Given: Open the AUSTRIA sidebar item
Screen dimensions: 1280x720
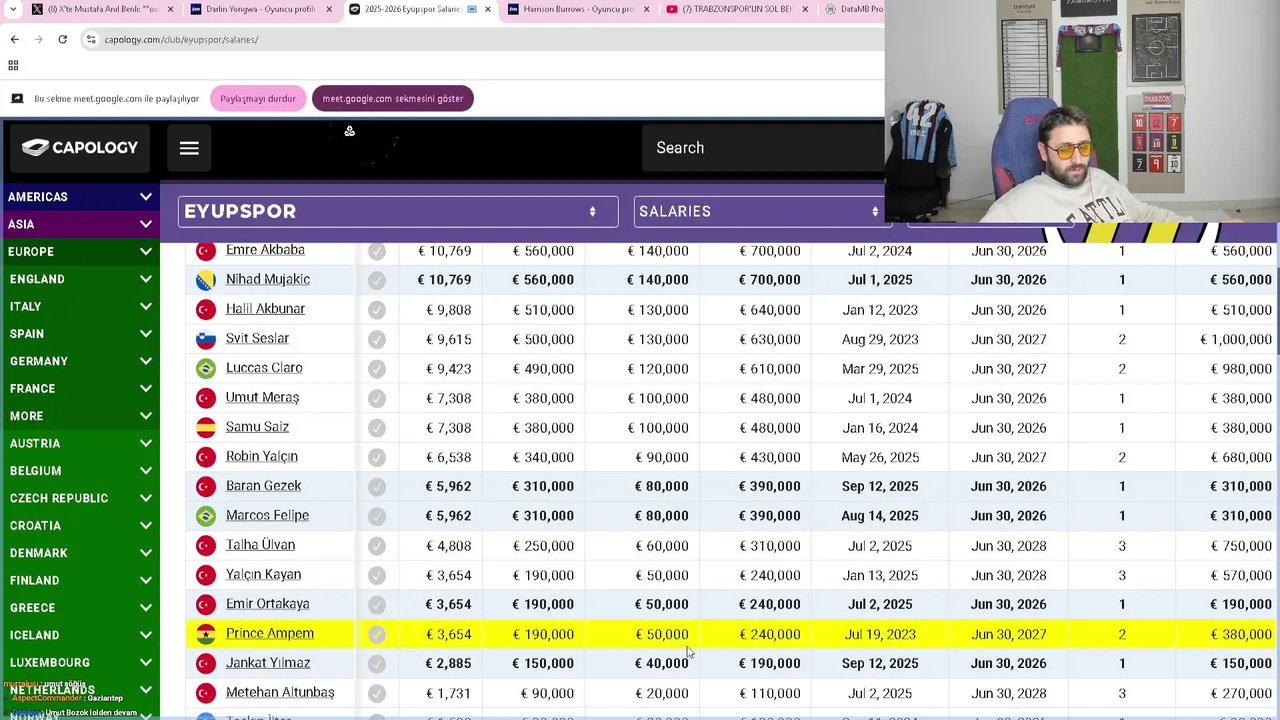Looking at the screenshot, I should coord(80,443).
